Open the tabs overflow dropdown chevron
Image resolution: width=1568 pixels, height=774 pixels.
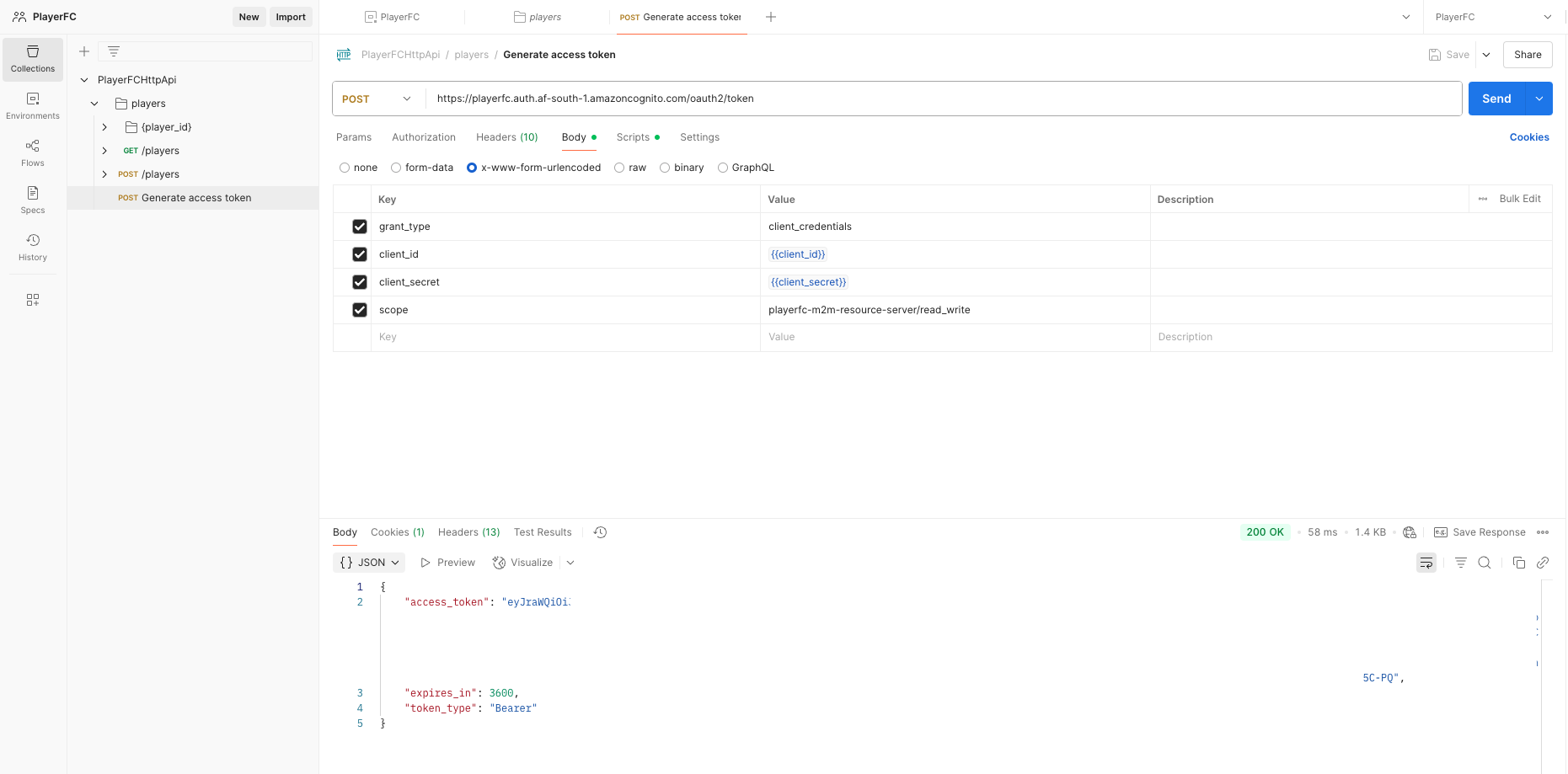tap(1406, 17)
